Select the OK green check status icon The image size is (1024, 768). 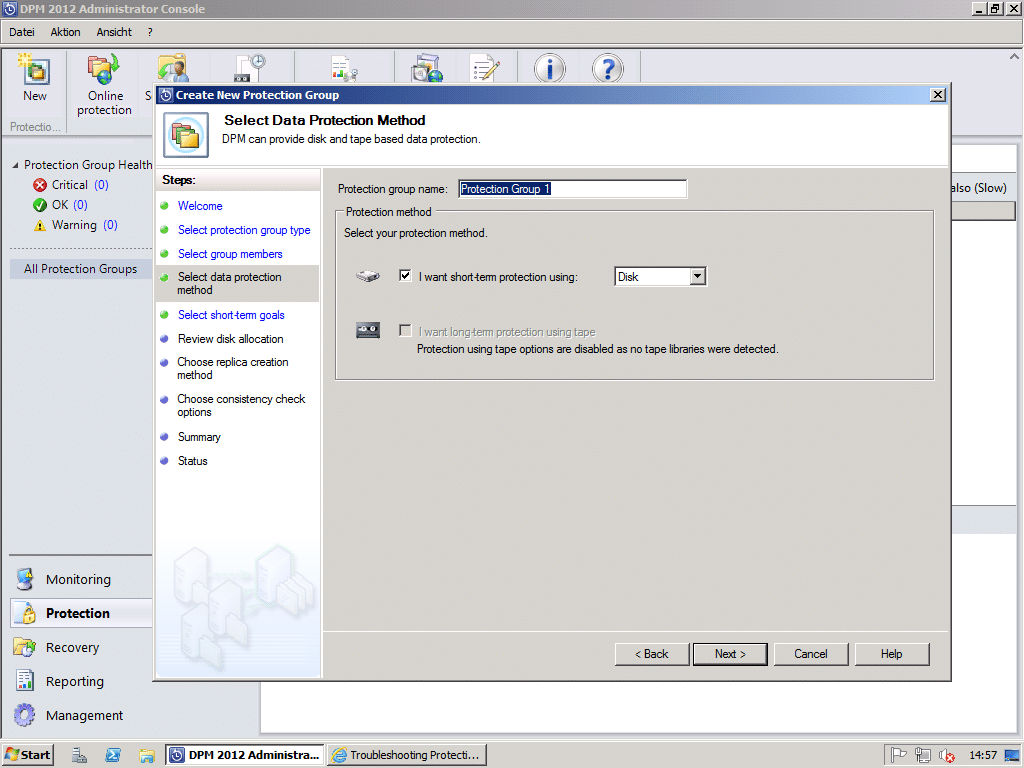(x=40, y=205)
